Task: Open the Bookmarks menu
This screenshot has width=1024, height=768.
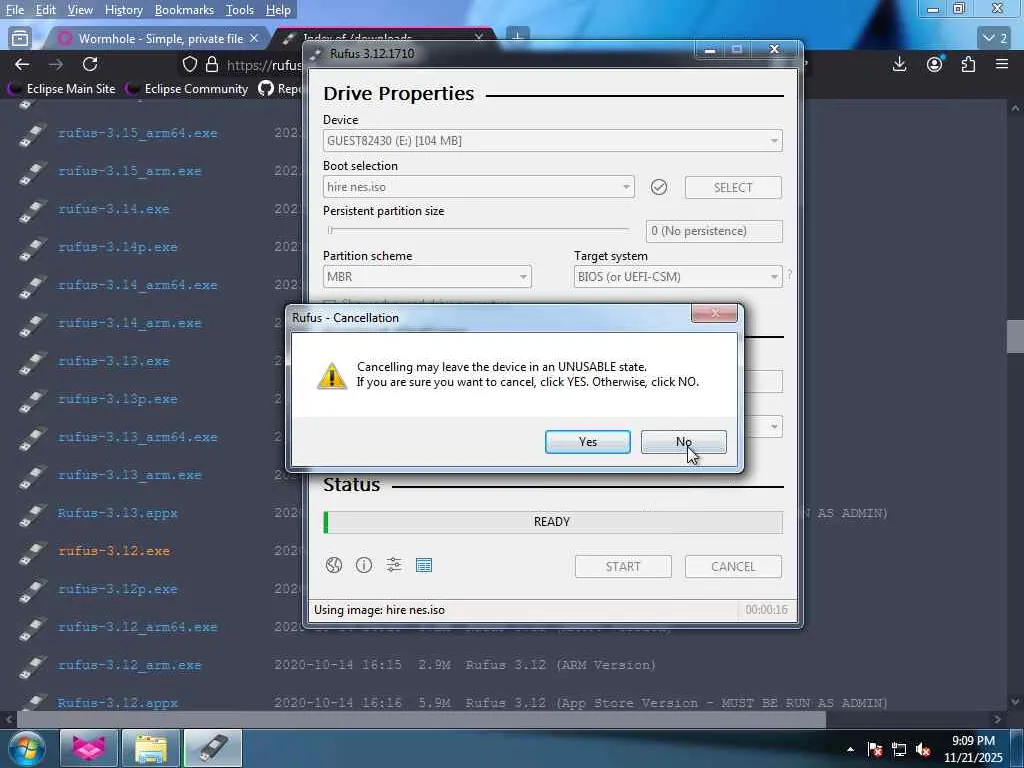Action: (x=184, y=10)
